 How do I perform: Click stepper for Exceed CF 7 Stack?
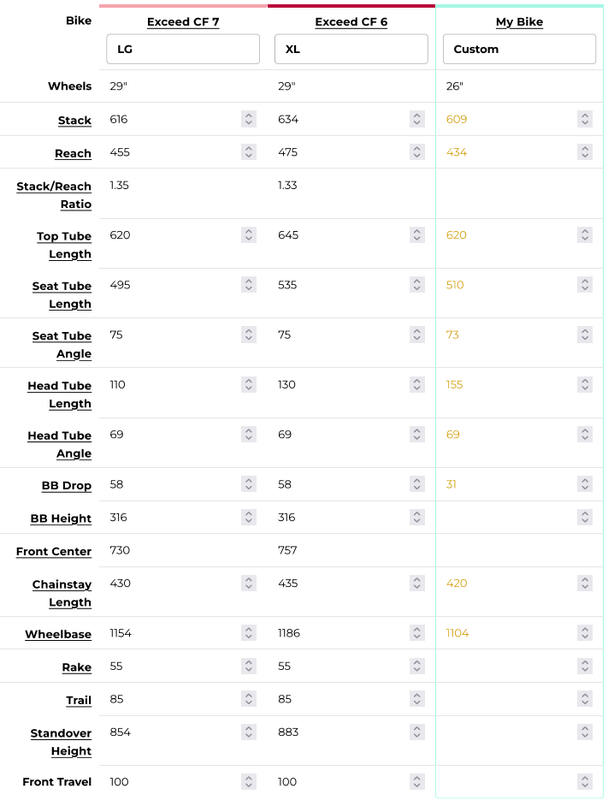point(248,119)
